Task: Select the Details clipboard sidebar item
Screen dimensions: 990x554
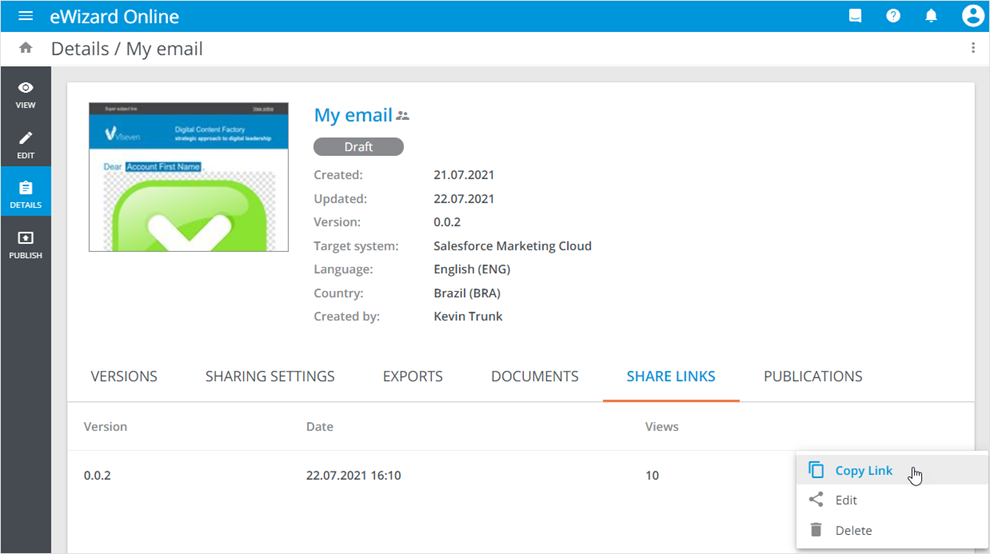Action: pyautogui.click(x=26, y=194)
